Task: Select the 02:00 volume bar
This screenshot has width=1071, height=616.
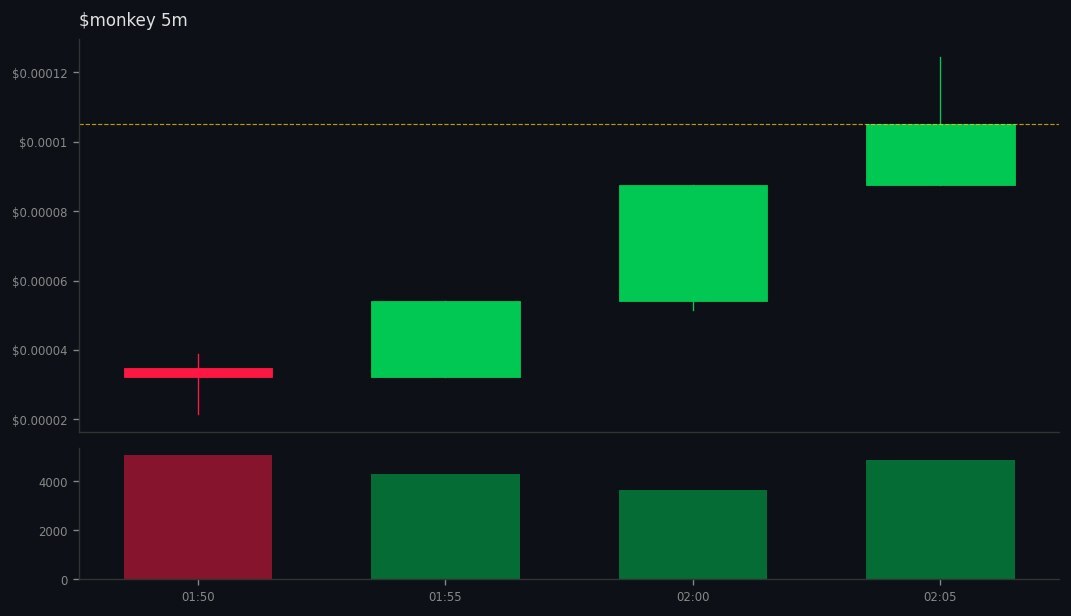Action: point(693,533)
